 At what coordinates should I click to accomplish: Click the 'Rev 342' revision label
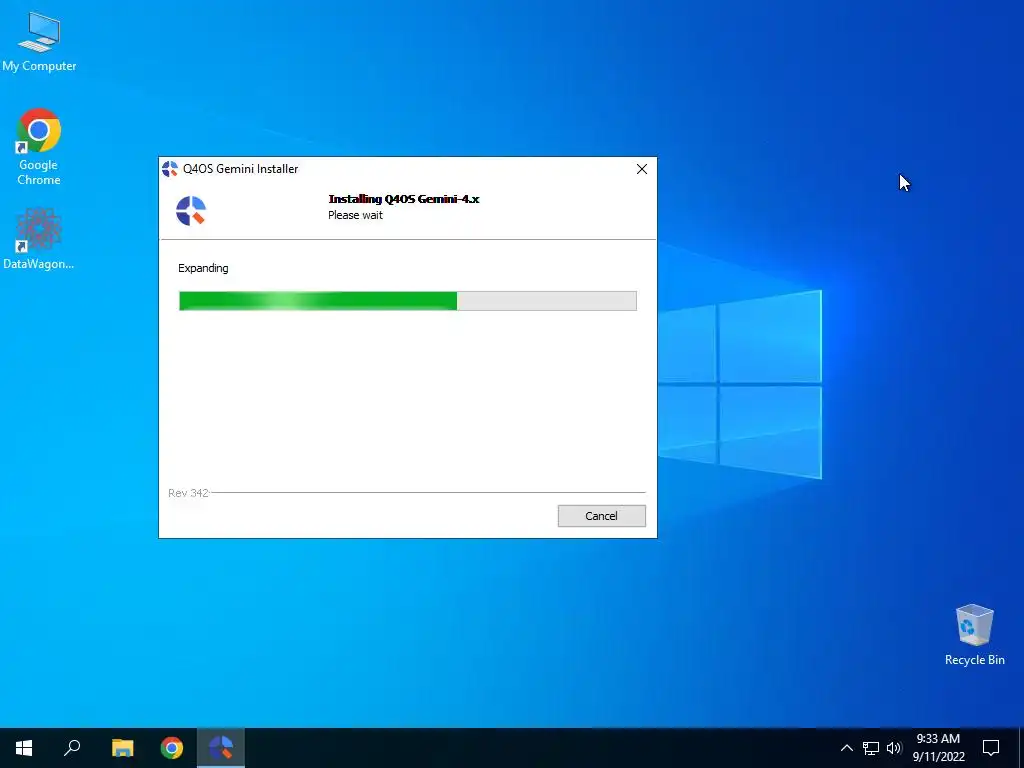(188, 493)
